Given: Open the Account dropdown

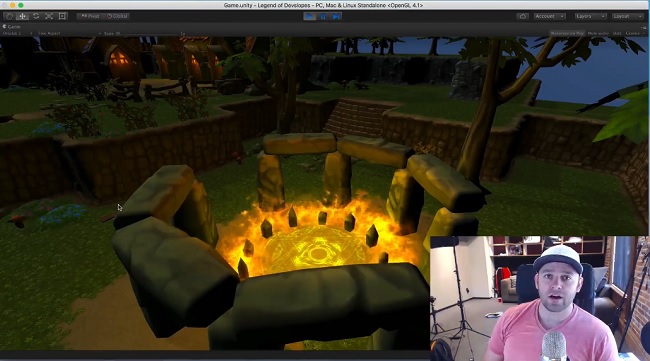Looking at the screenshot, I should (x=549, y=16).
